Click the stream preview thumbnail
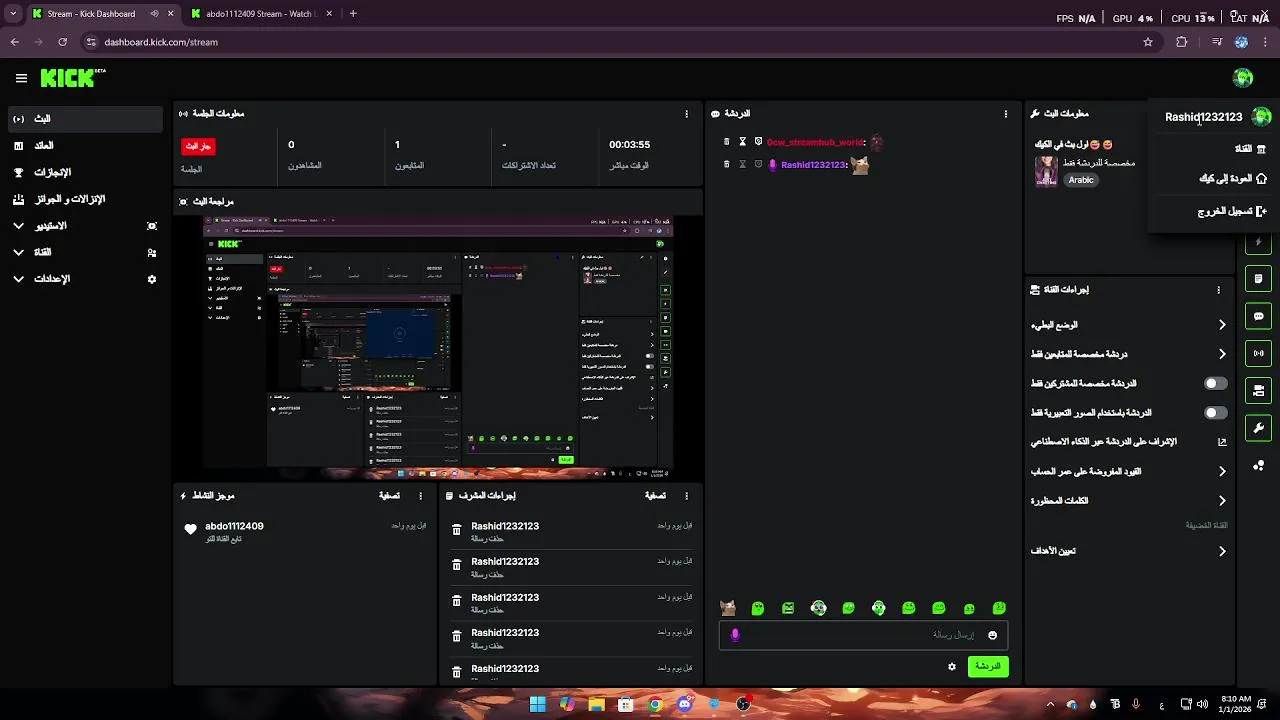Screen dimensions: 1280x720 coord(438,347)
